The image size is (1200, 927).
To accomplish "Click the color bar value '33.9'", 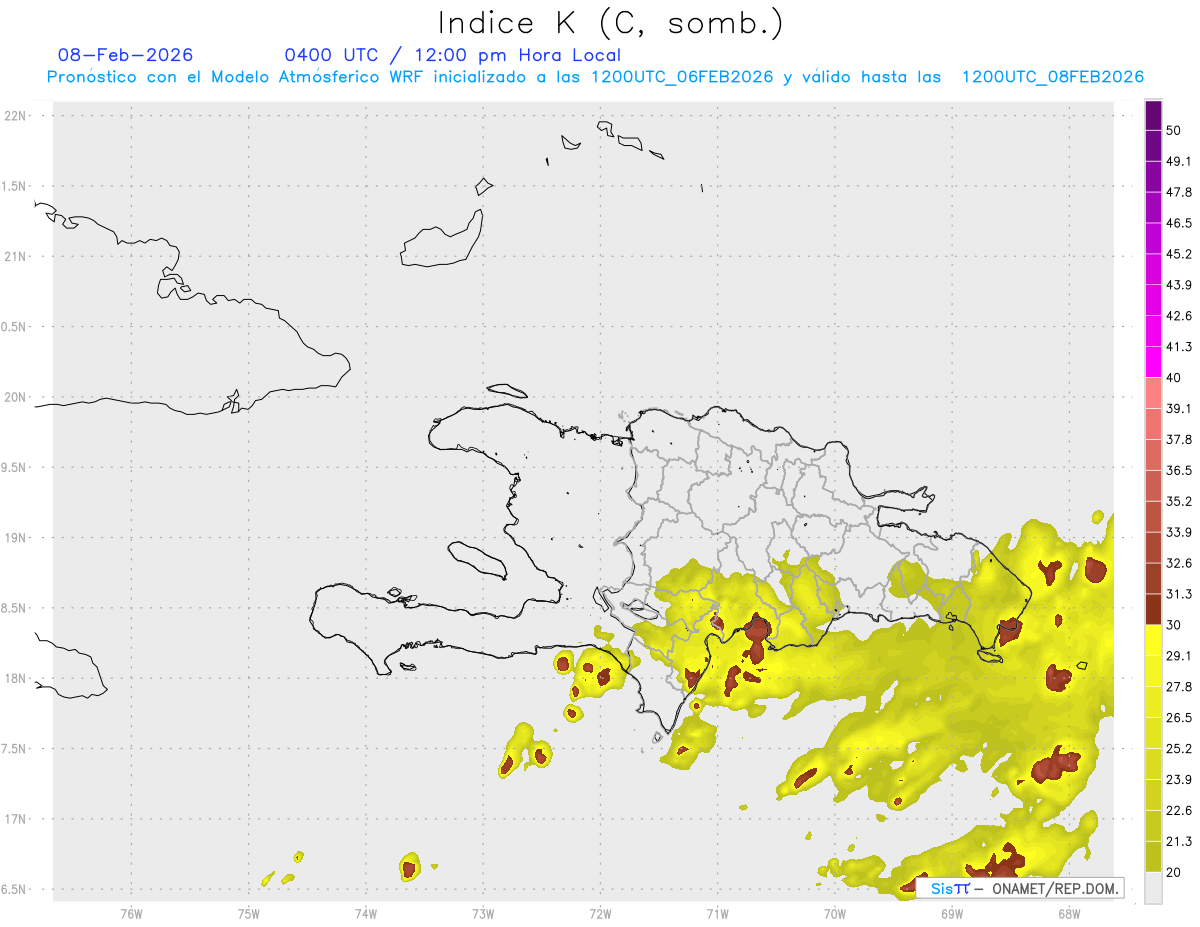I will tap(1179, 532).
